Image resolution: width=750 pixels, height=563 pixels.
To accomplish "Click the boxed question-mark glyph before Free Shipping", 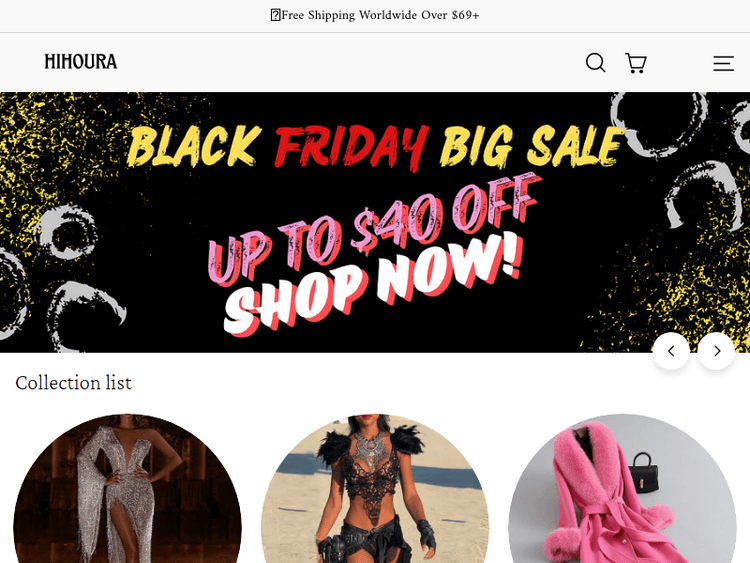I will tap(276, 15).
